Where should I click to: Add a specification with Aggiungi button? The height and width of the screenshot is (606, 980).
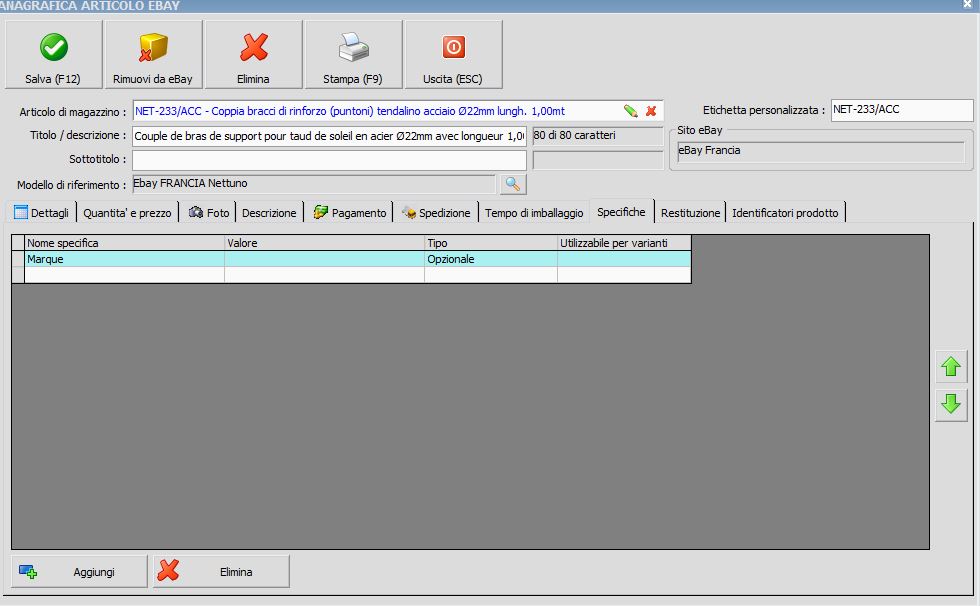(79, 572)
